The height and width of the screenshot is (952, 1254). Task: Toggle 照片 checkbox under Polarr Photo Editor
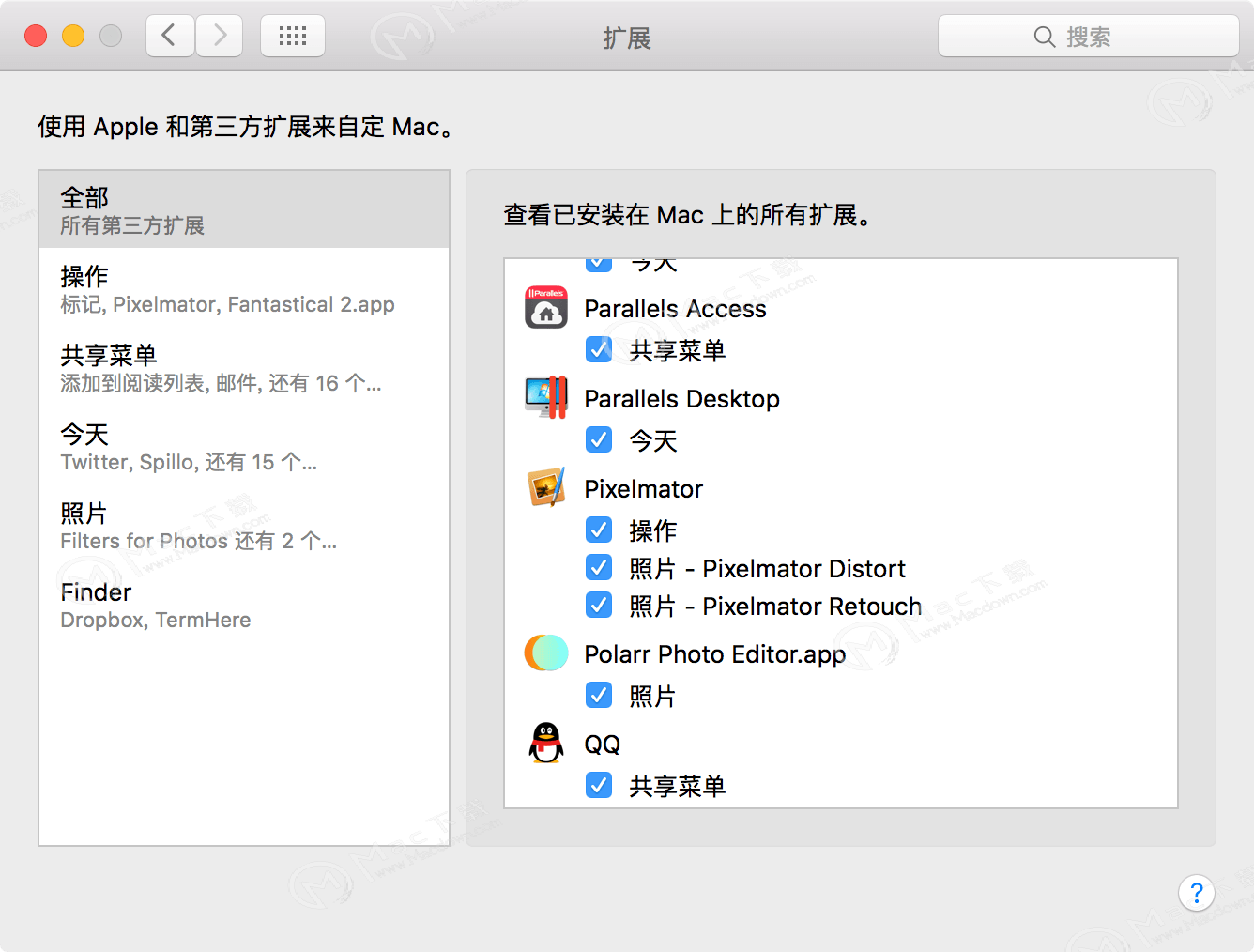click(599, 695)
